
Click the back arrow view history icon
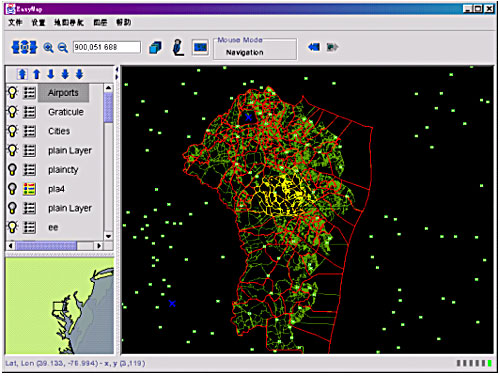[314, 47]
